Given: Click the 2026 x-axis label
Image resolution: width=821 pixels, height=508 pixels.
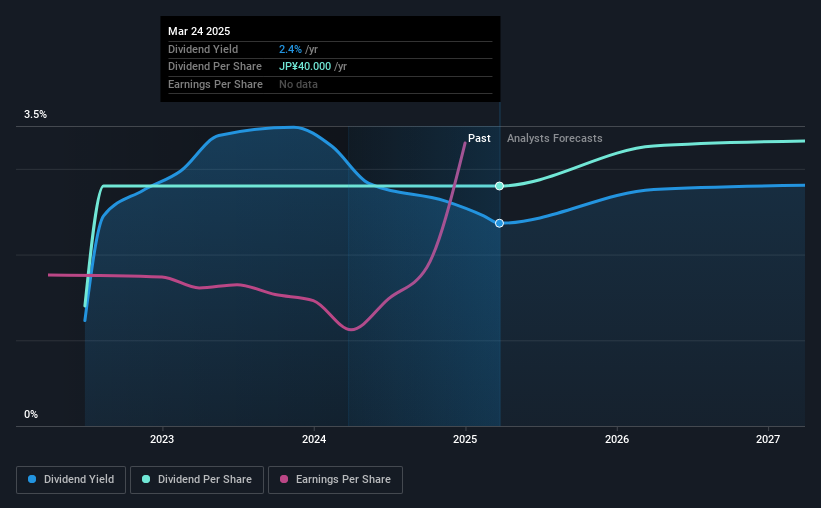Looking at the screenshot, I should 617,439.
